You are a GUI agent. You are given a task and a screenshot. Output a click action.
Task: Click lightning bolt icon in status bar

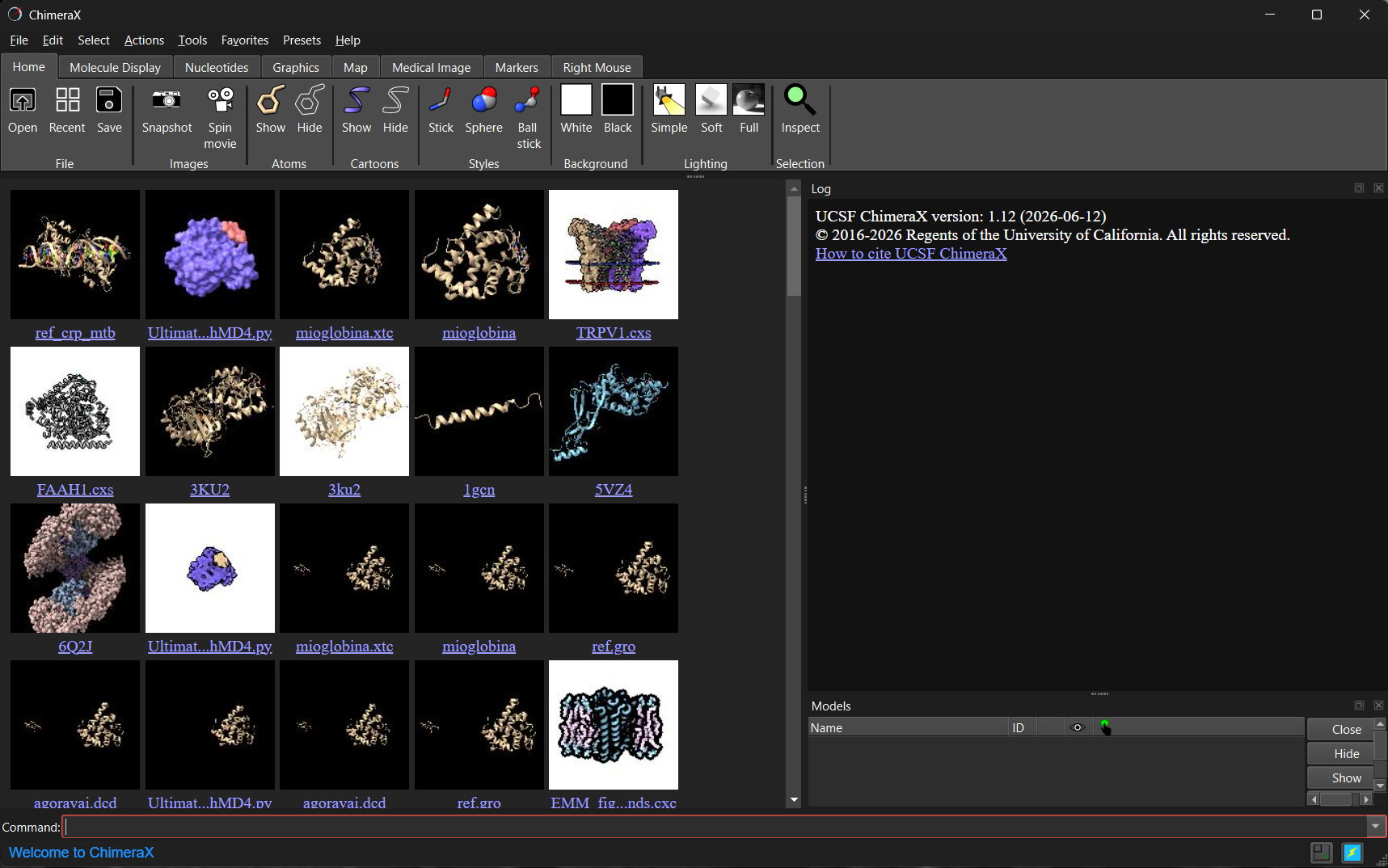pyautogui.click(x=1352, y=853)
